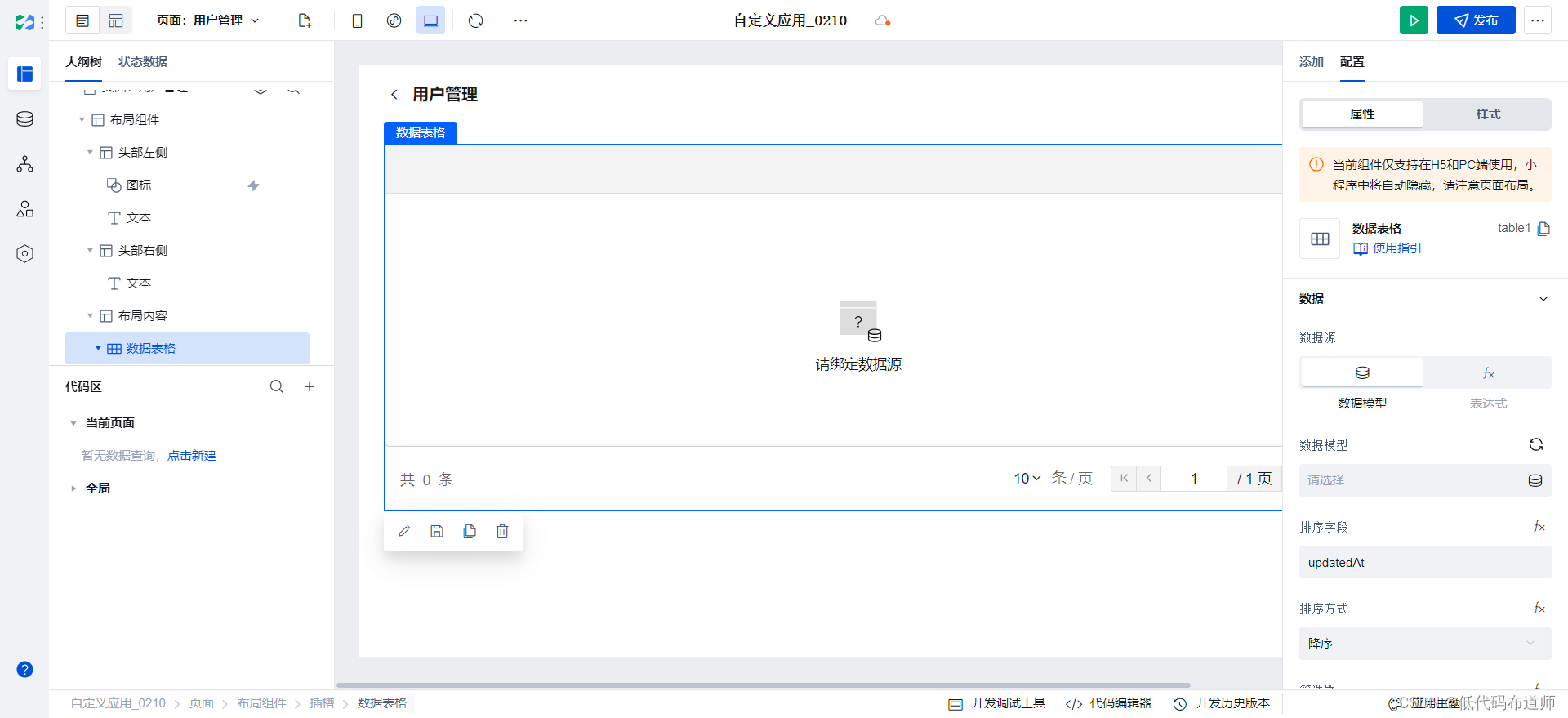The height and width of the screenshot is (718, 1568).
Task: Open 开发调试工具
Action: (996, 703)
